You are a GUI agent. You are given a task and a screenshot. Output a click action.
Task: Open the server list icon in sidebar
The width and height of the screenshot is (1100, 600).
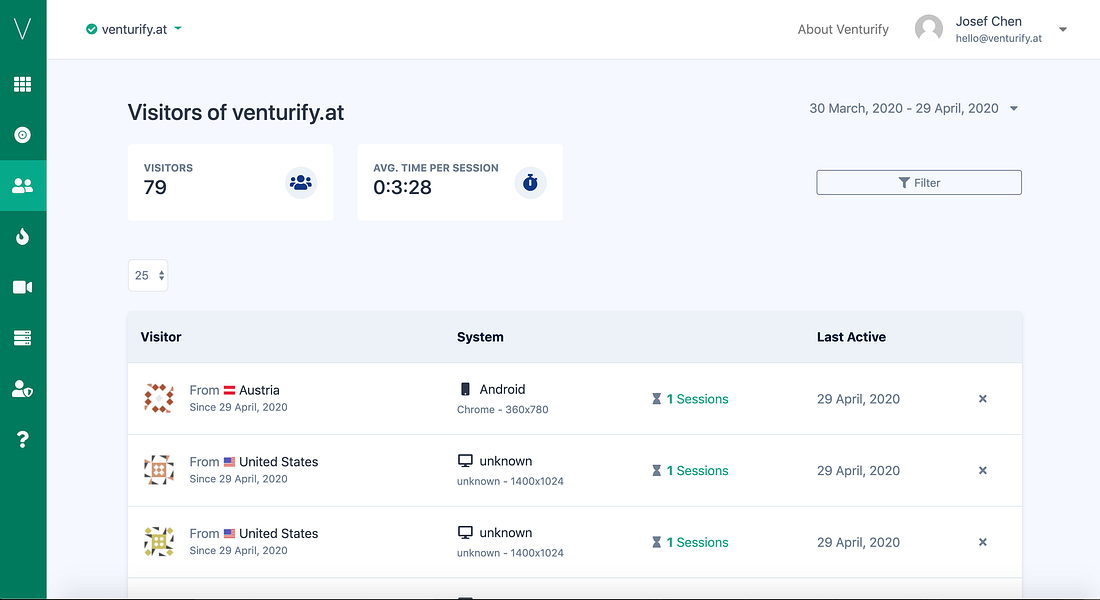[x=22, y=338]
